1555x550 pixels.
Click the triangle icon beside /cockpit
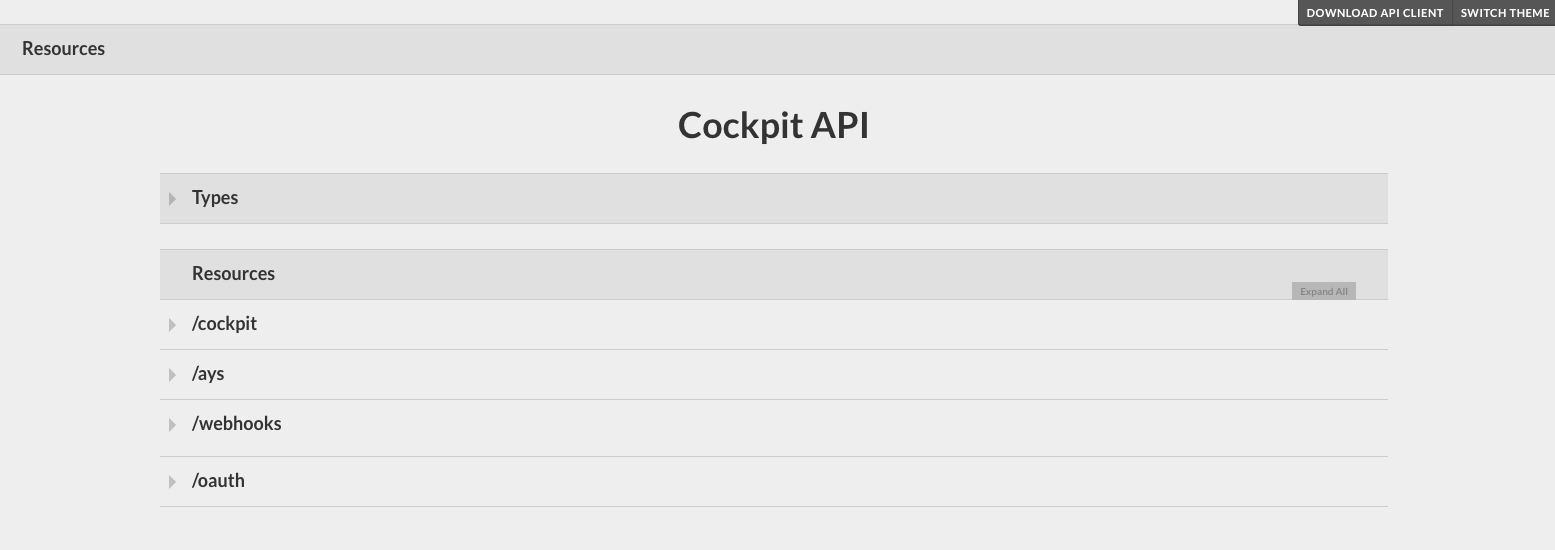[172, 324]
